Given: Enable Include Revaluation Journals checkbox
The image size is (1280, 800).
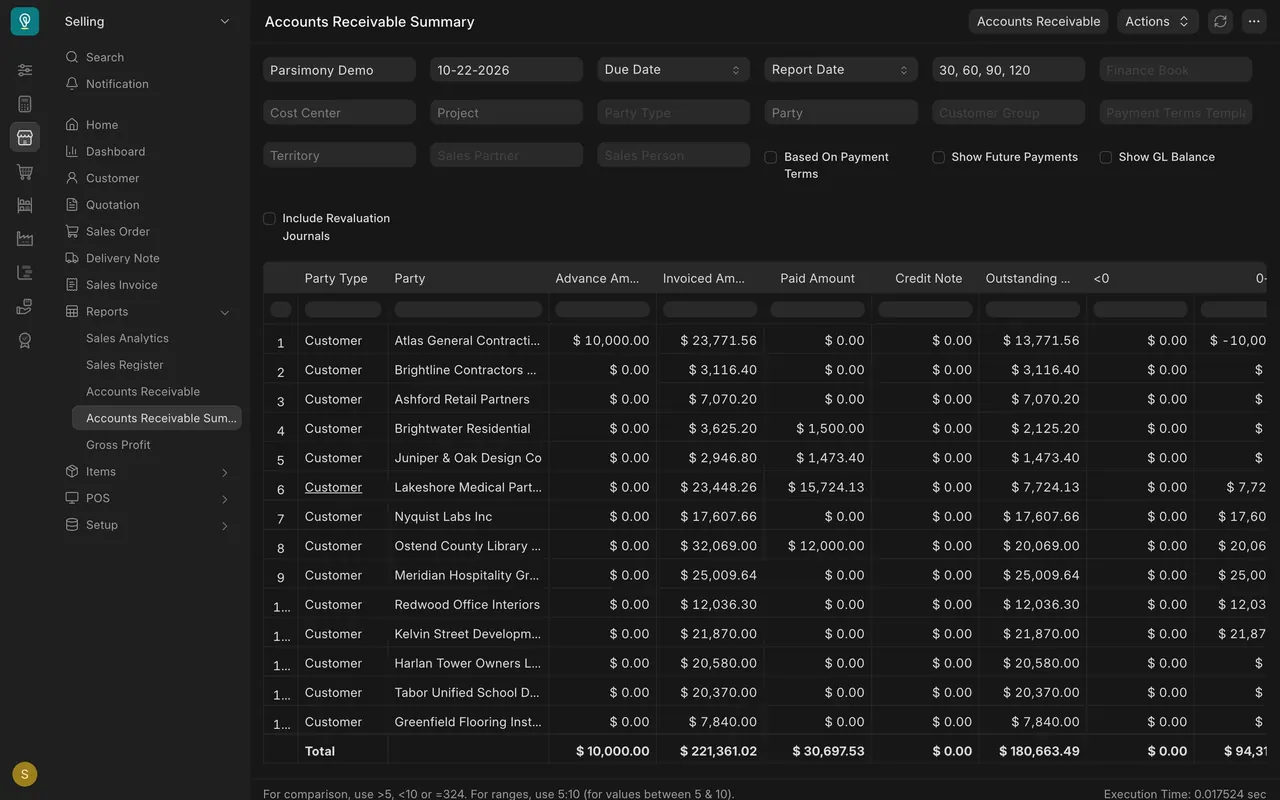Looking at the screenshot, I should pyautogui.click(x=269, y=218).
